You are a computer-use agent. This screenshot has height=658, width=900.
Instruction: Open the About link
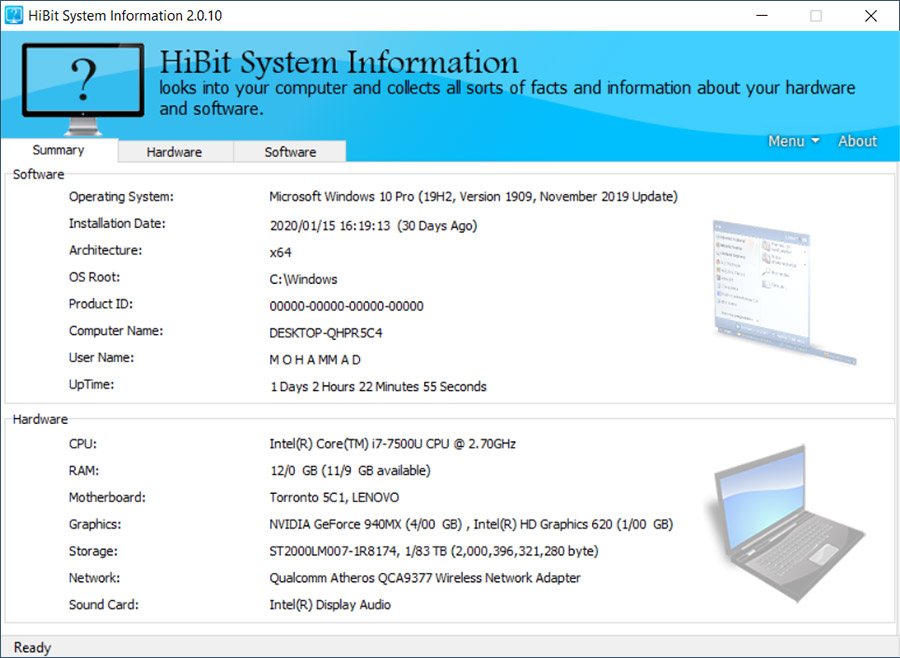pos(857,141)
